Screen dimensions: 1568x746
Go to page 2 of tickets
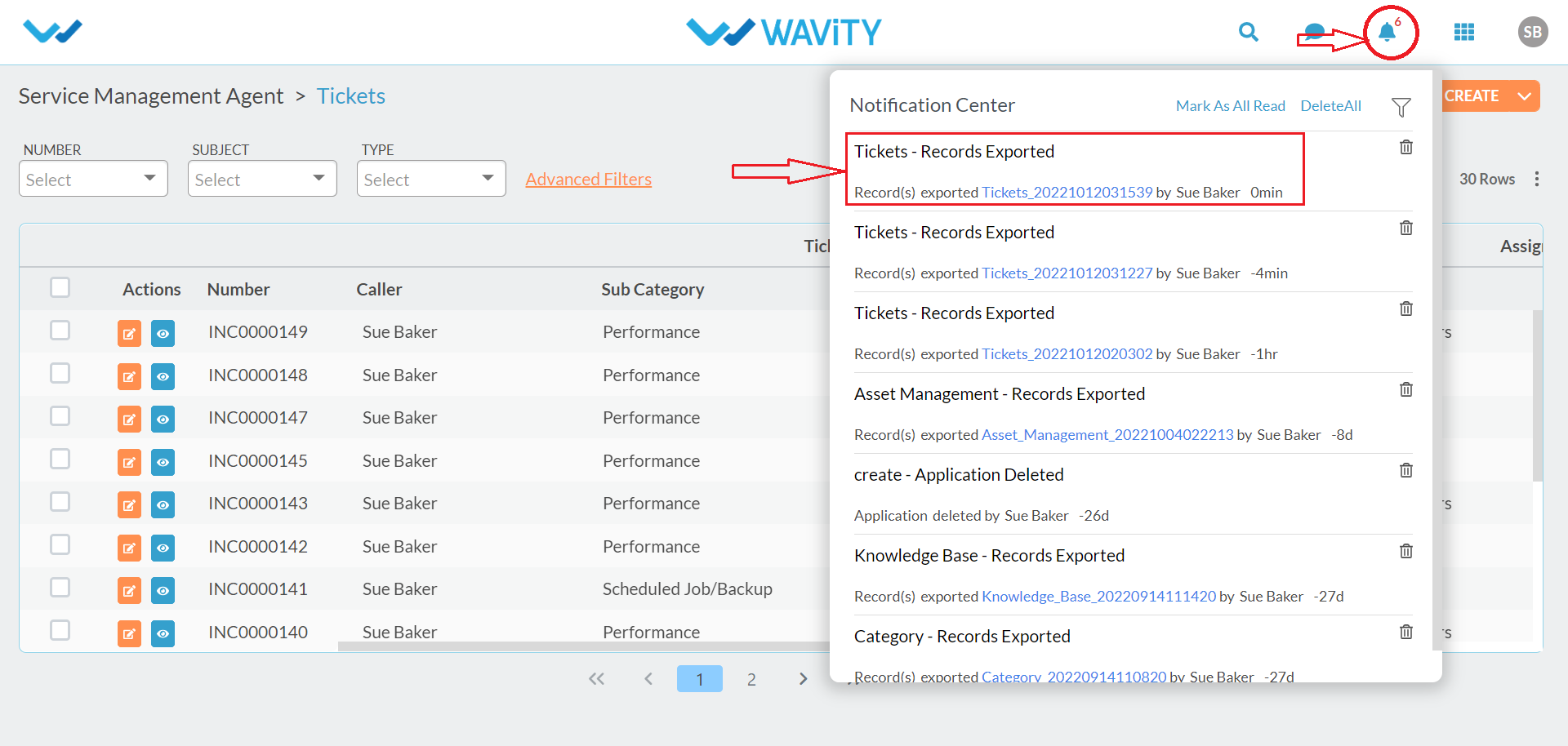point(751,679)
